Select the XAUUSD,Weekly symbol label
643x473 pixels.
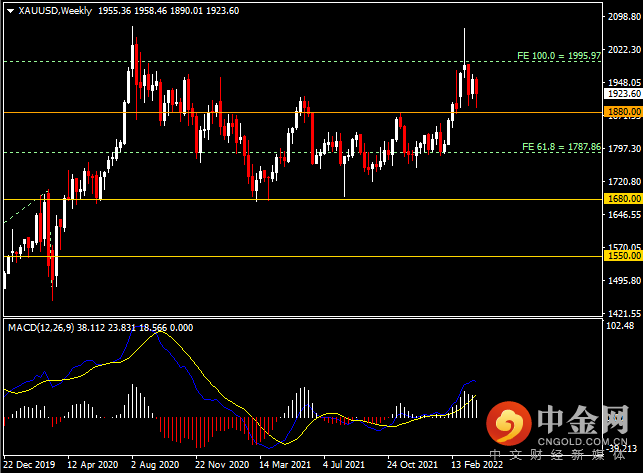pyautogui.click(x=55, y=11)
